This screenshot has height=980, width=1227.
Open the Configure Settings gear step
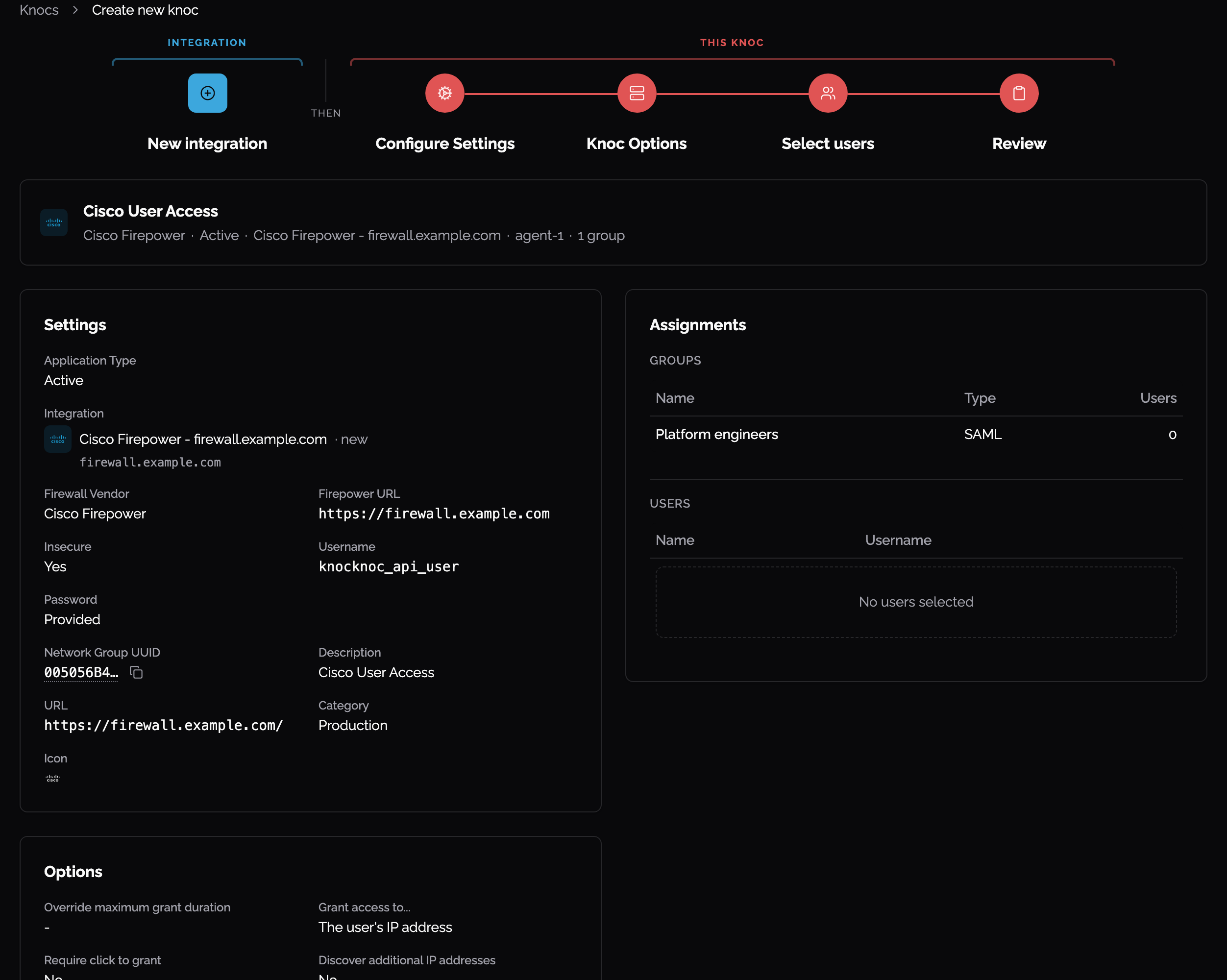click(x=444, y=93)
